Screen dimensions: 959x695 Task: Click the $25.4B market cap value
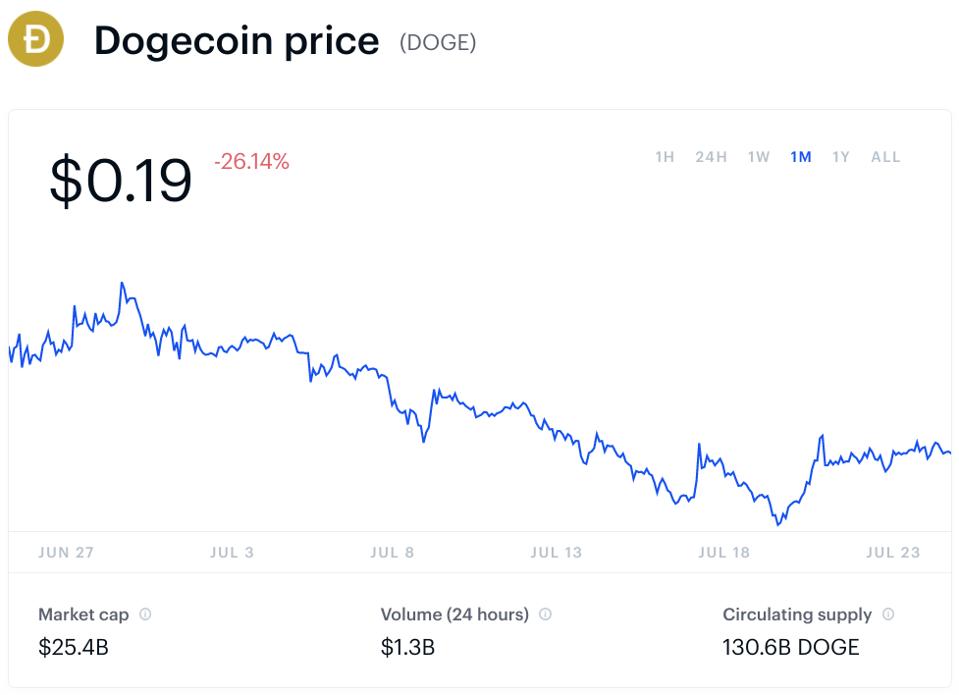click(x=73, y=647)
